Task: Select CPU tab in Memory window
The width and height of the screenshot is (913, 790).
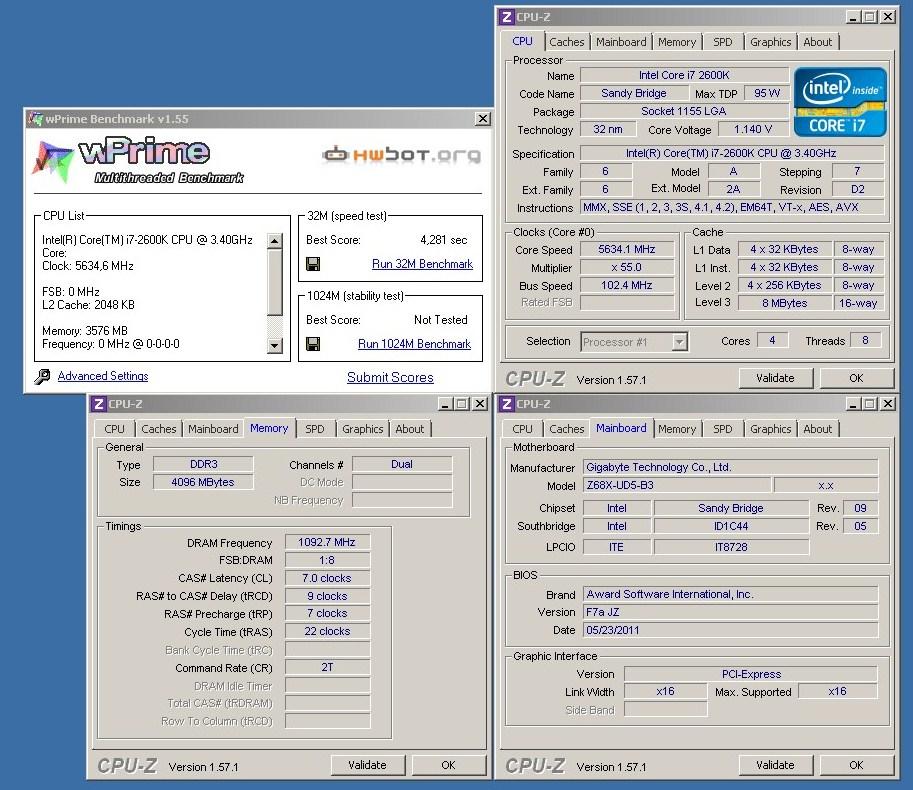Action: 114,429
